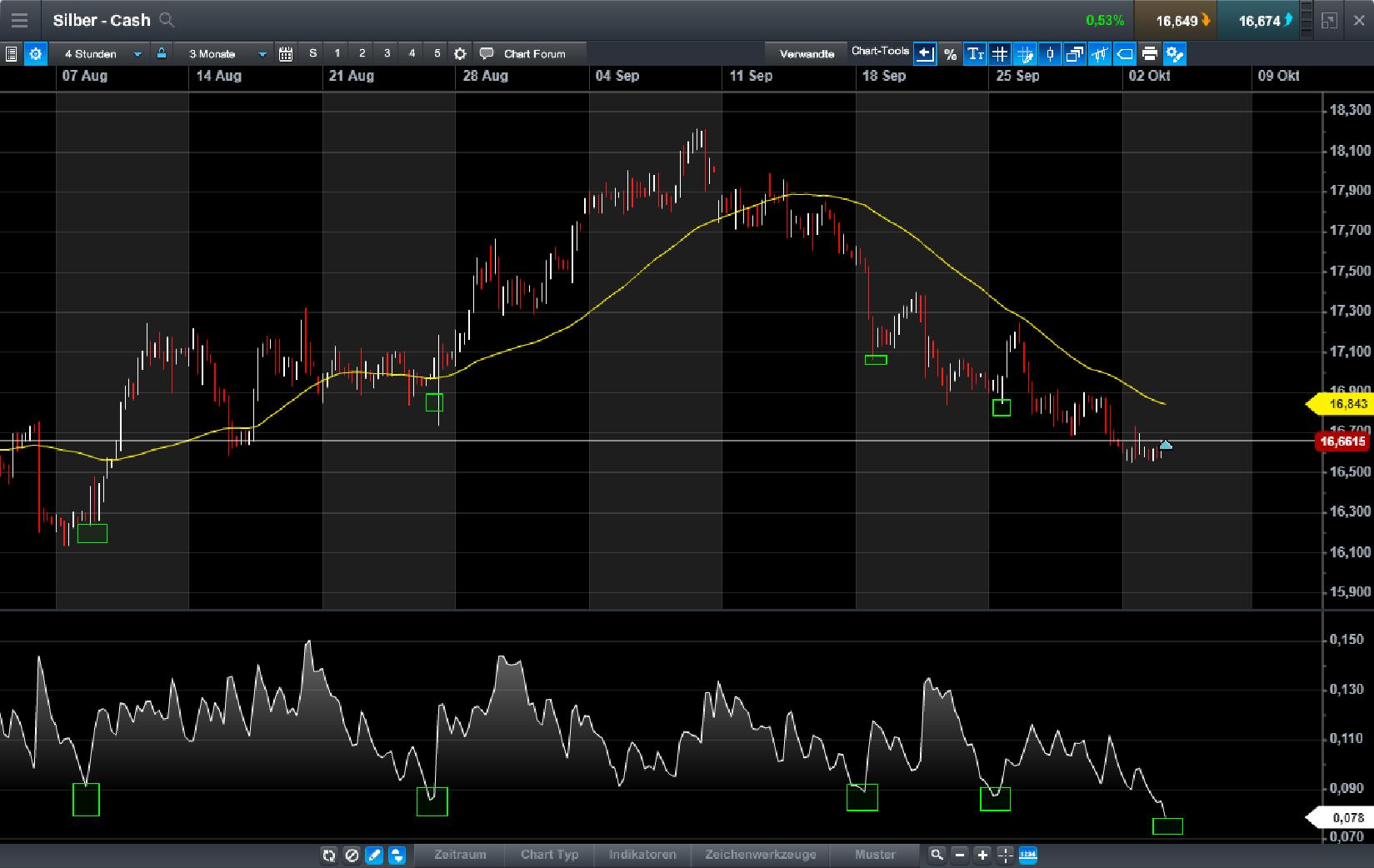1374x868 pixels.
Task: Open the percentage scale icon
Action: 950,53
